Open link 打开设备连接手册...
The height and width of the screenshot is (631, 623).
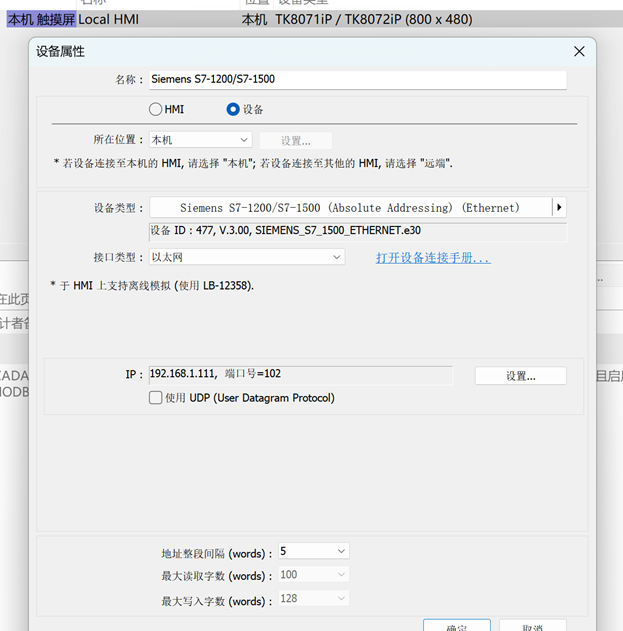coord(433,258)
